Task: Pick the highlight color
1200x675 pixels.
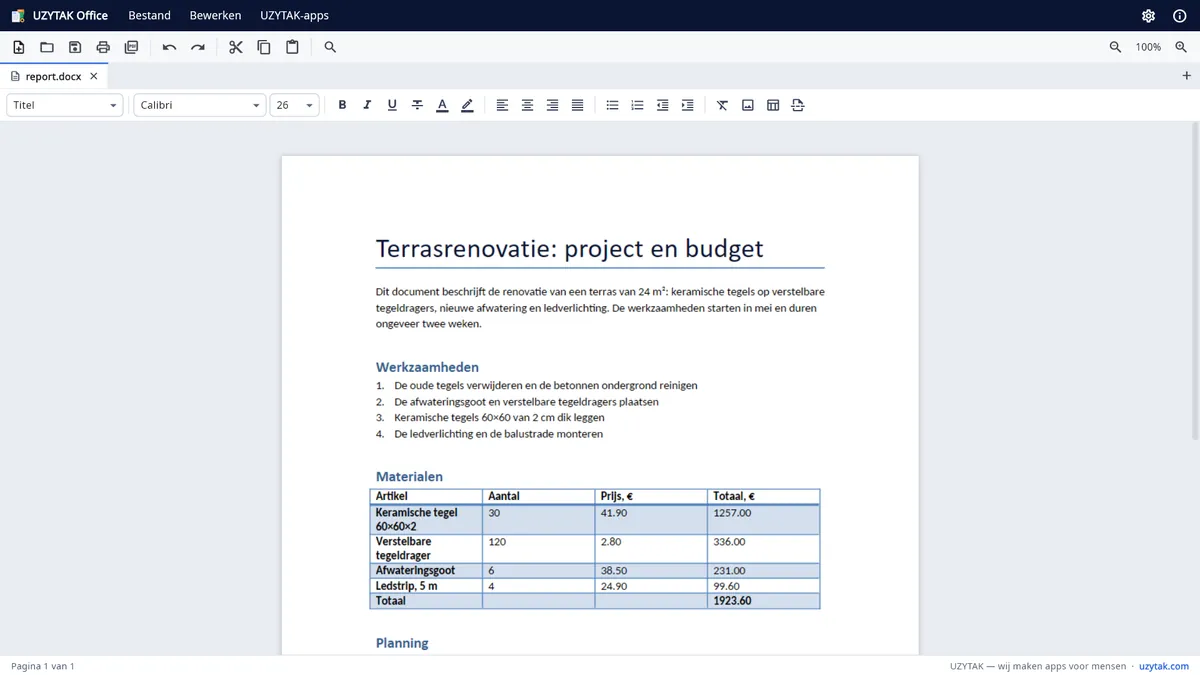Action: point(467,105)
